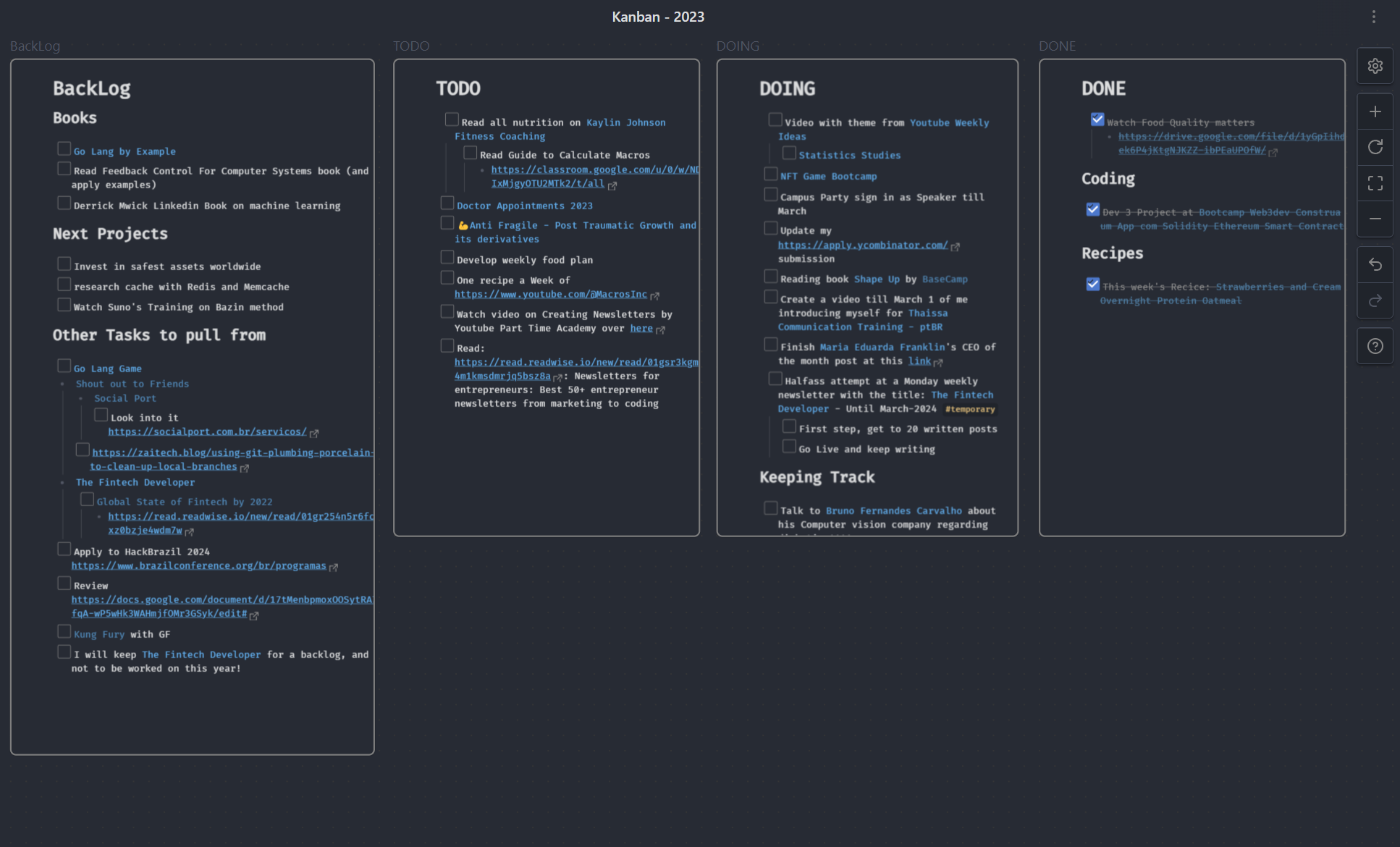Open the apply.ycombinator.com link
Viewport: 1400px width, 847px height.
pos(862,245)
